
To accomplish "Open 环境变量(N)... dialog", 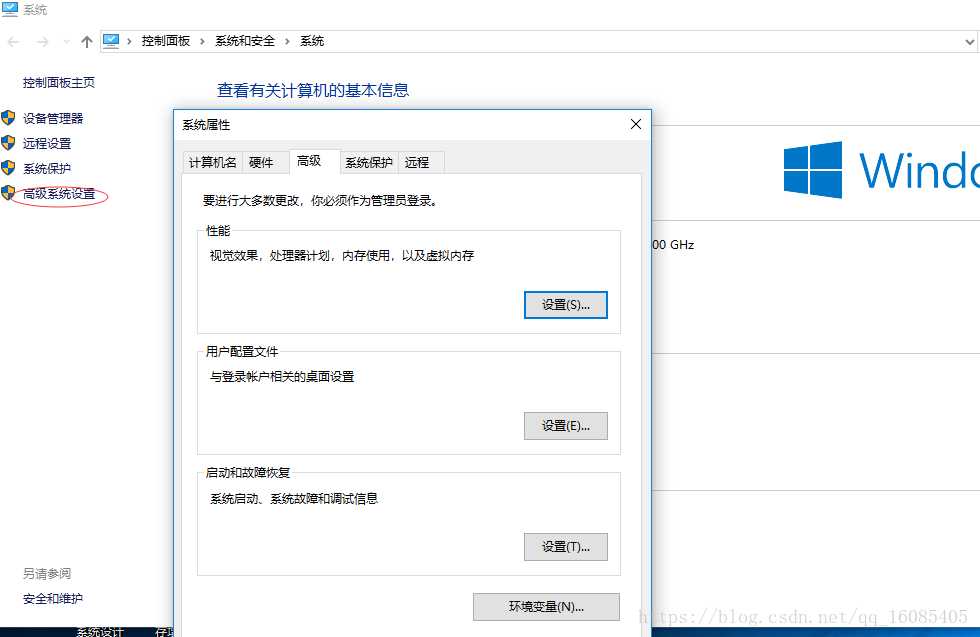I will click(x=546, y=606).
